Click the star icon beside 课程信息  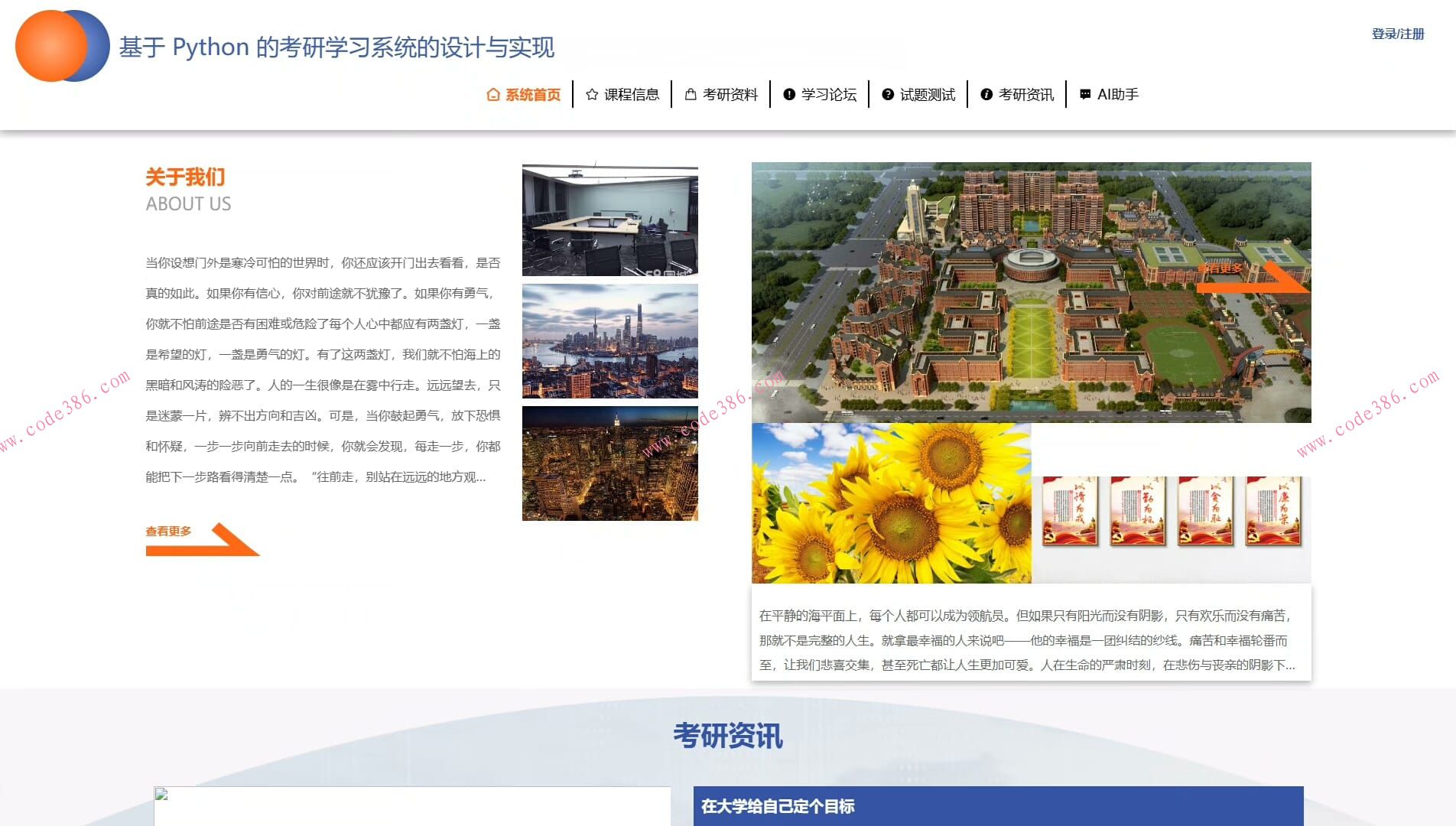pyautogui.click(x=592, y=95)
